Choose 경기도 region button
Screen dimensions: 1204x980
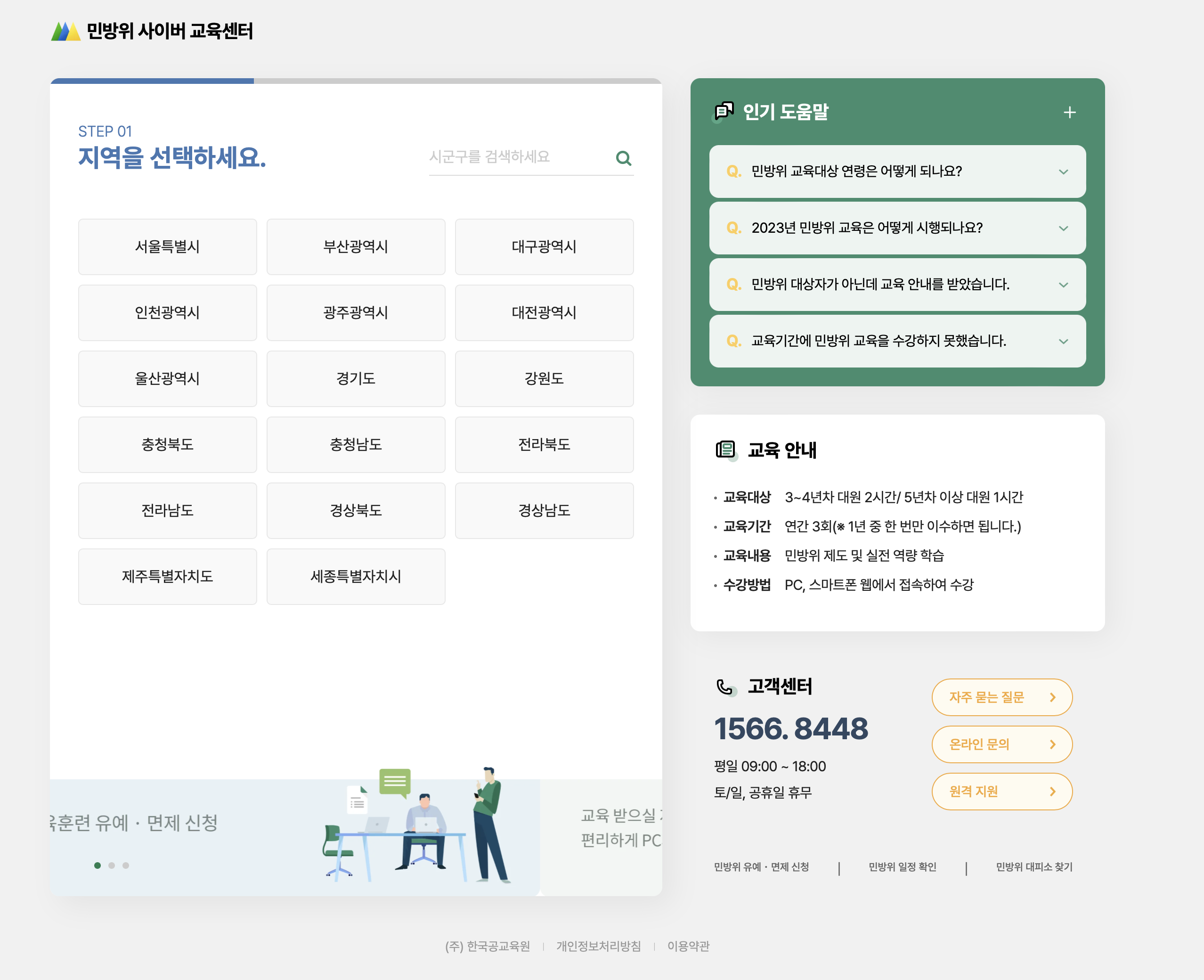356,379
